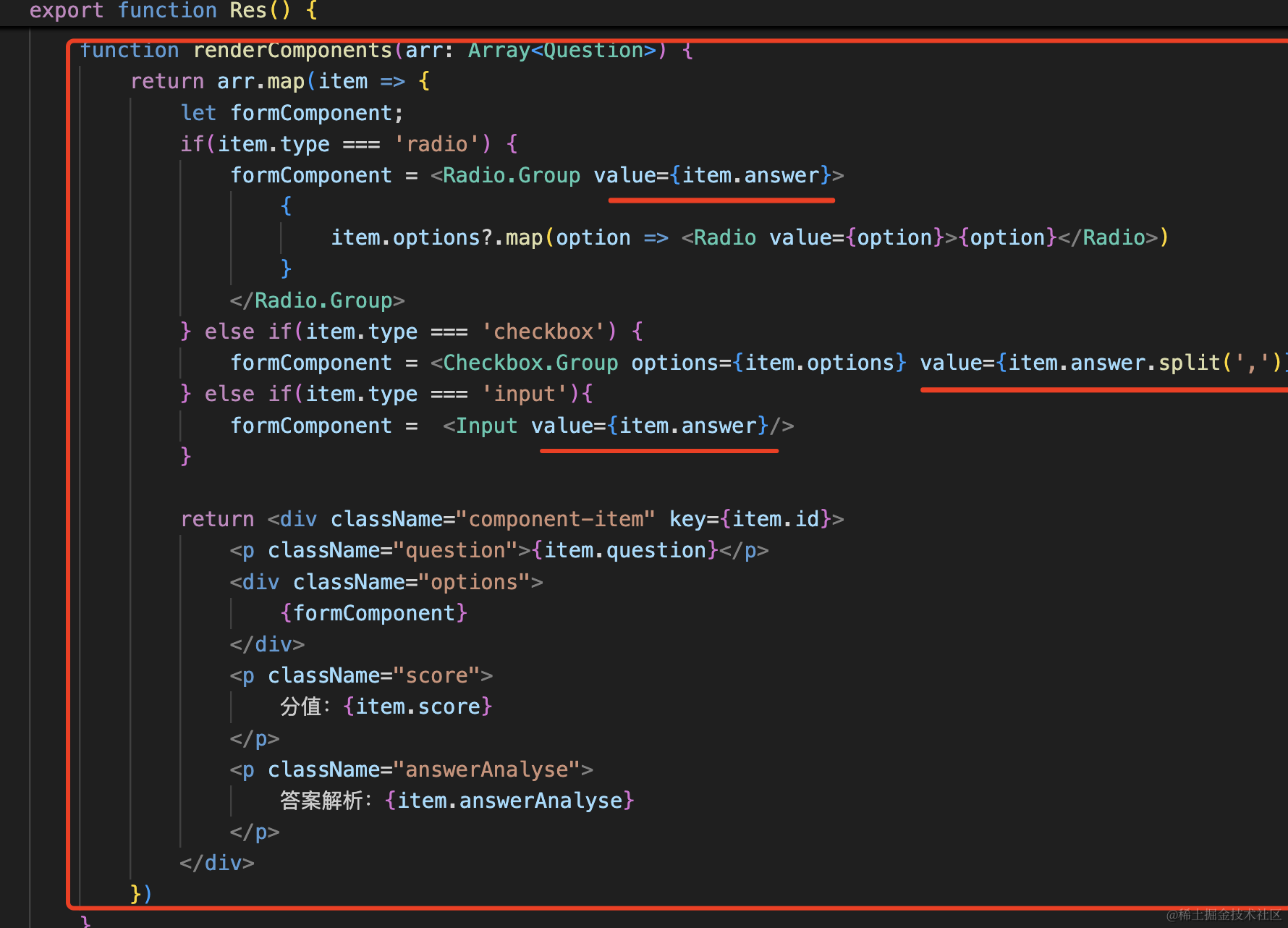Click the Res function name

pos(248,11)
